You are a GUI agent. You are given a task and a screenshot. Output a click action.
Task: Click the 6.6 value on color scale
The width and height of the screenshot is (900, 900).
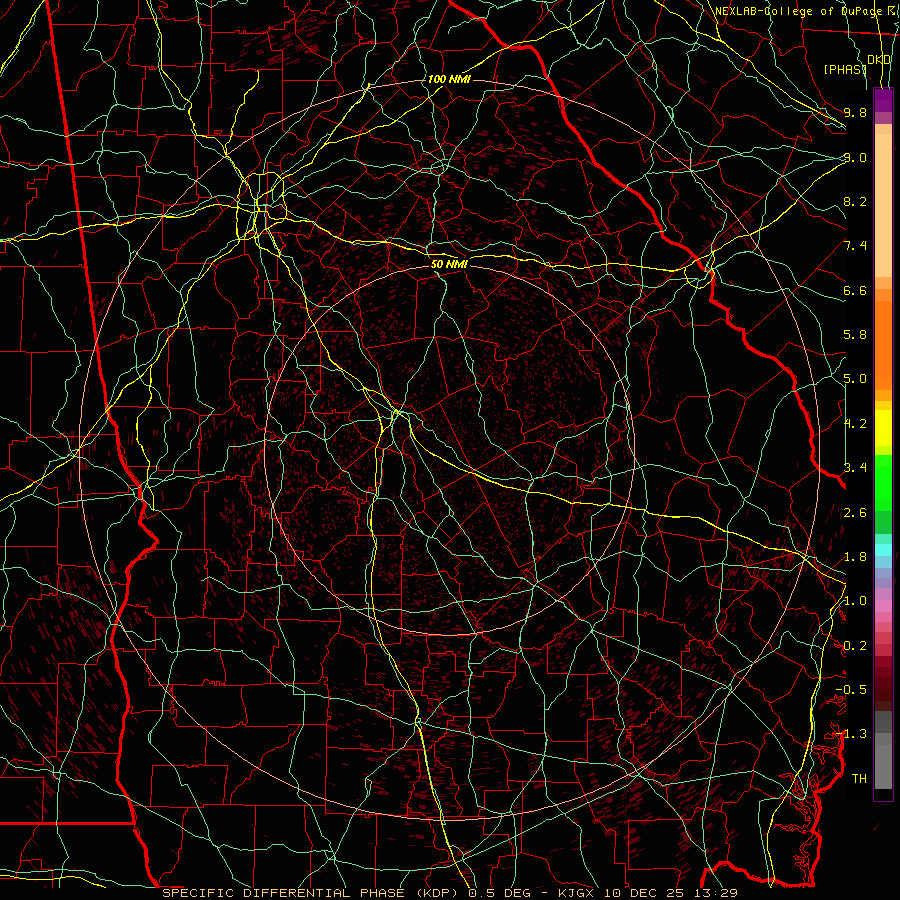pyautogui.click(x=855, y=290)
